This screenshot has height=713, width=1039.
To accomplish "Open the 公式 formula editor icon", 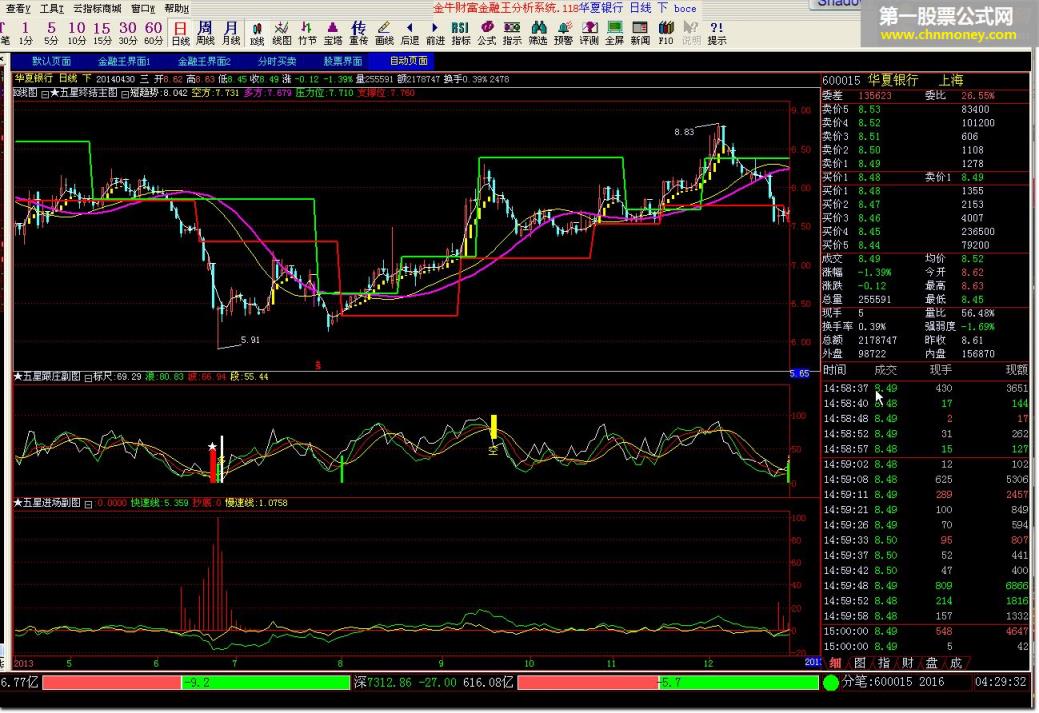I will tap(487, 33).
